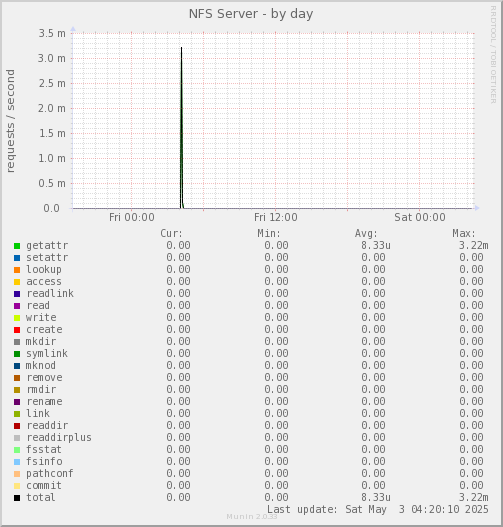503x527 pixels.
Task: Click the dark blue readlink legend swatch
Action: (x=17, y=294)
